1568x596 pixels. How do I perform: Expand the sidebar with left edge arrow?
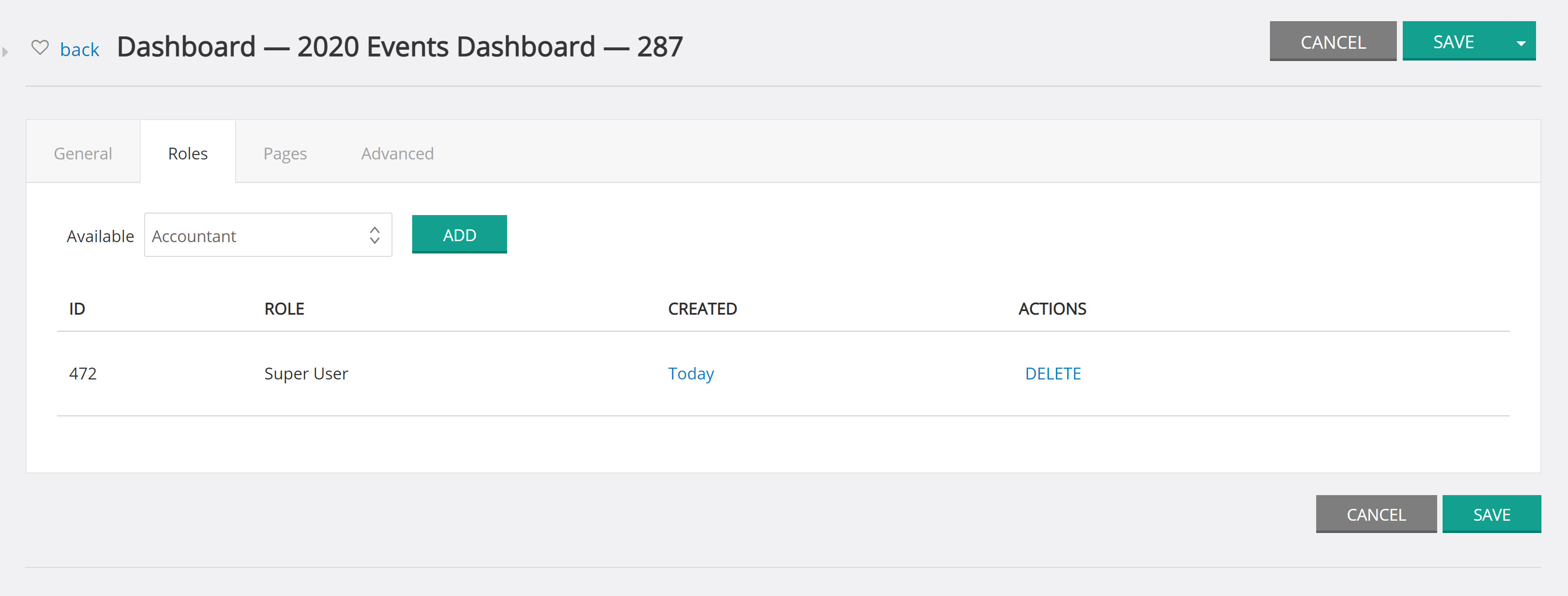tap(5, 52)
